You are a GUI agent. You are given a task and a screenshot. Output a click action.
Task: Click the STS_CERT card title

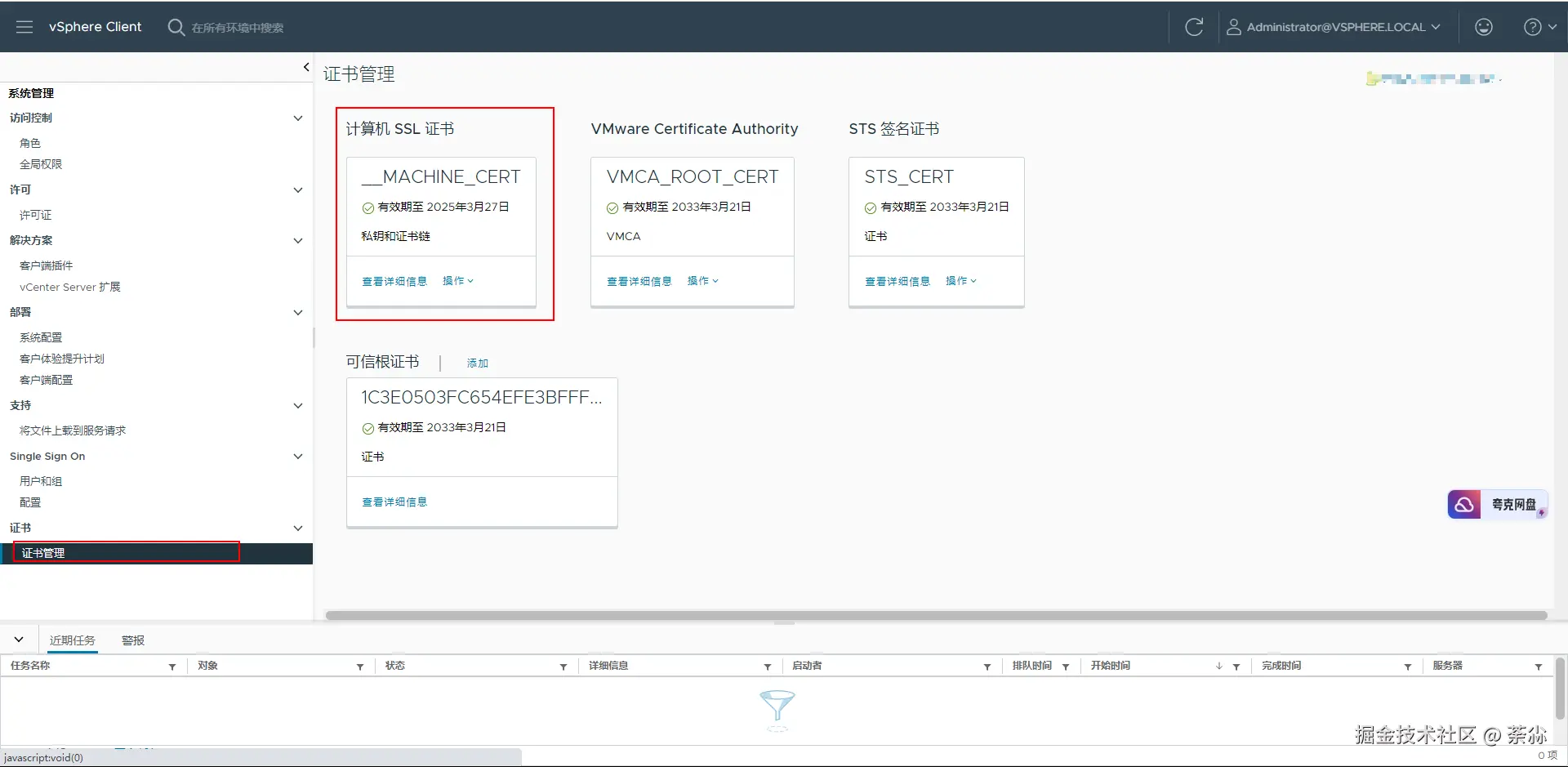[909, 176]
